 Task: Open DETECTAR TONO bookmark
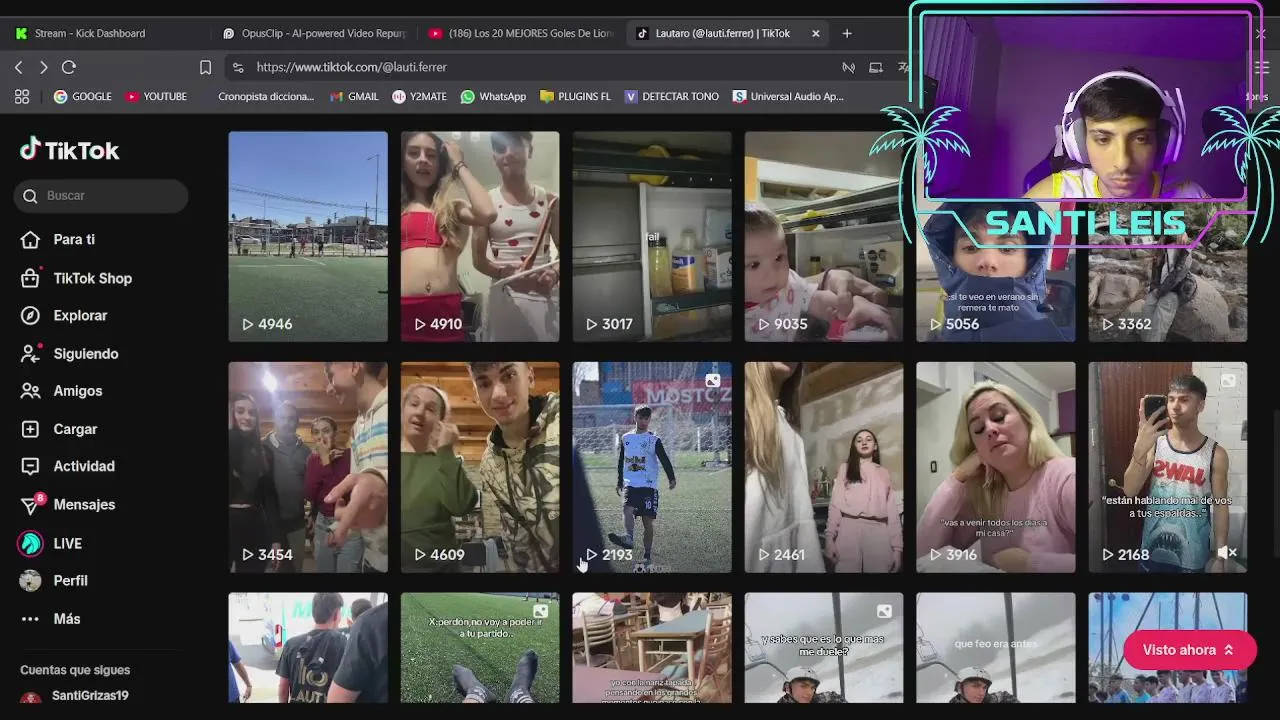pyautogui.click(x=671, y=97)
